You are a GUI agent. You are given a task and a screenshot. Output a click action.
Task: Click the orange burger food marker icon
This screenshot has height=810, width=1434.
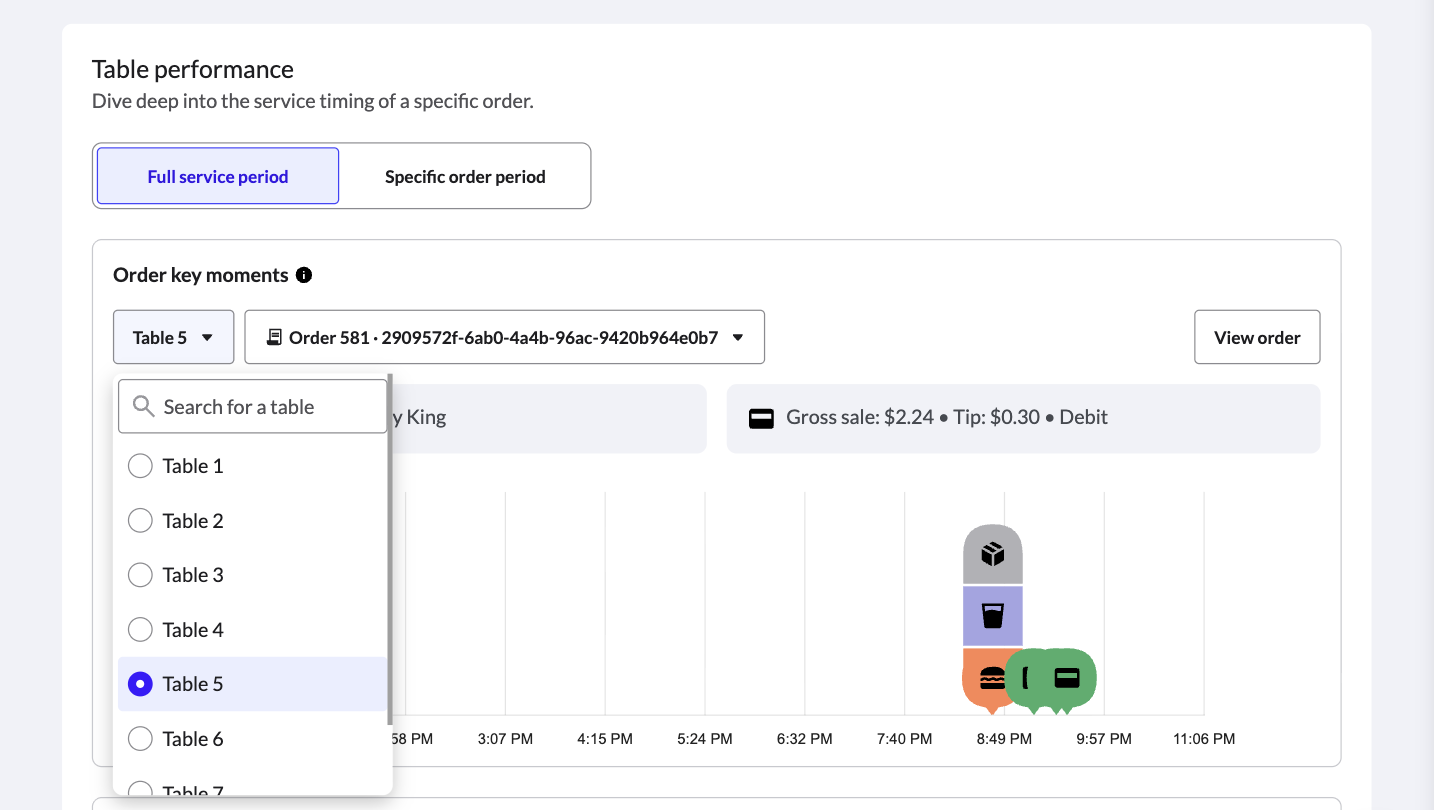pyautogui.click(x=990, y=678)
